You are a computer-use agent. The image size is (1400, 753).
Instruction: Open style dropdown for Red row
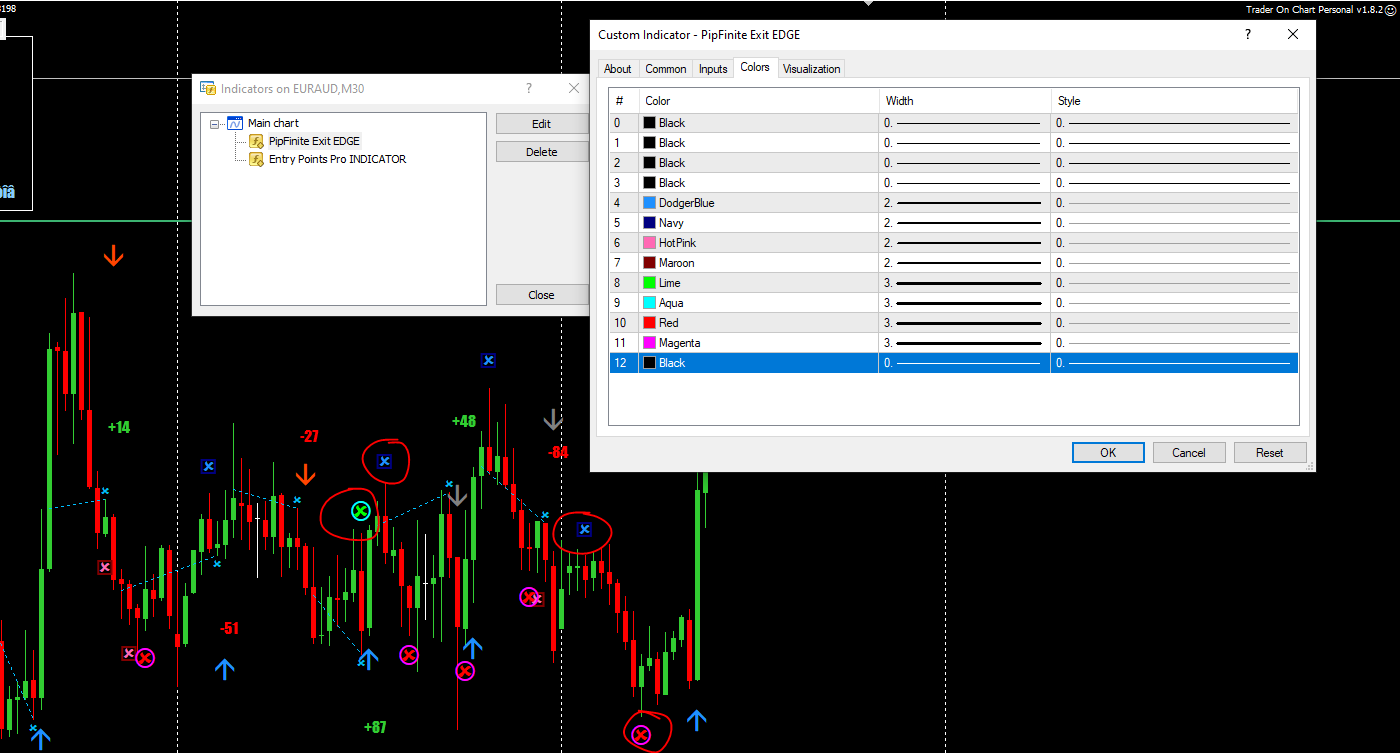point(1175,323)
